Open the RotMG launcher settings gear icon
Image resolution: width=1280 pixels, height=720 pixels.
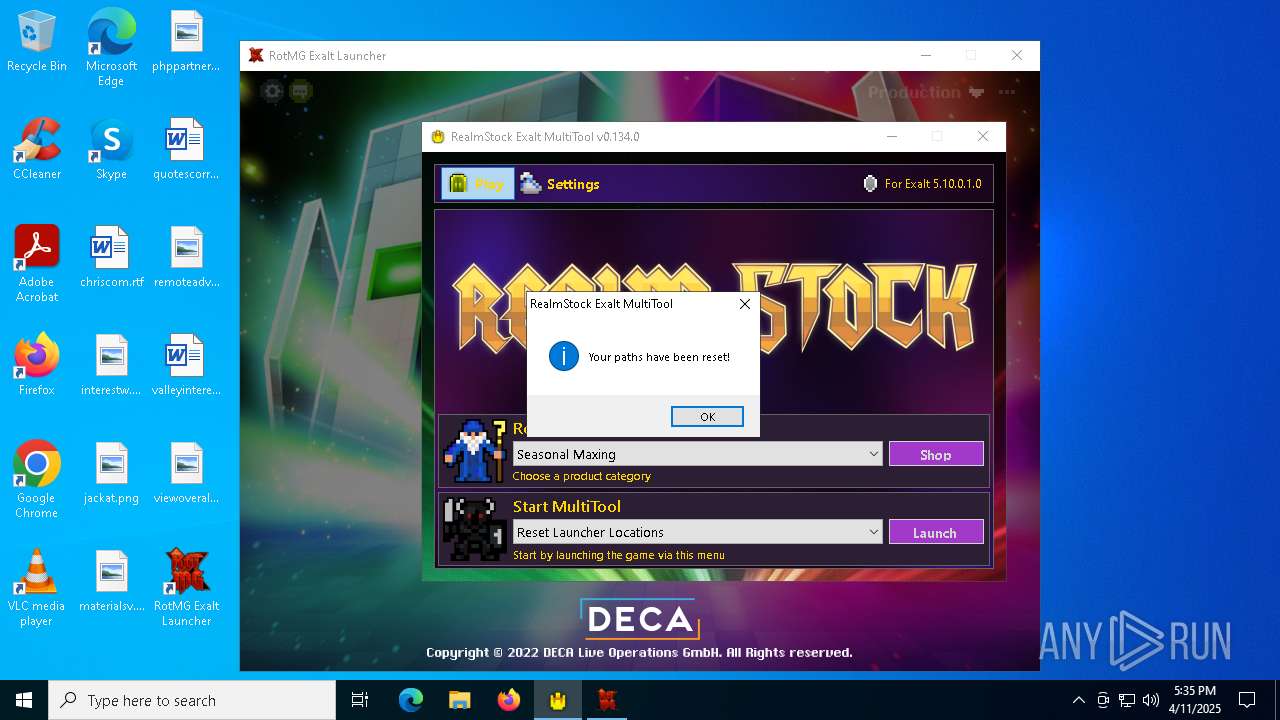coord(272,91)
